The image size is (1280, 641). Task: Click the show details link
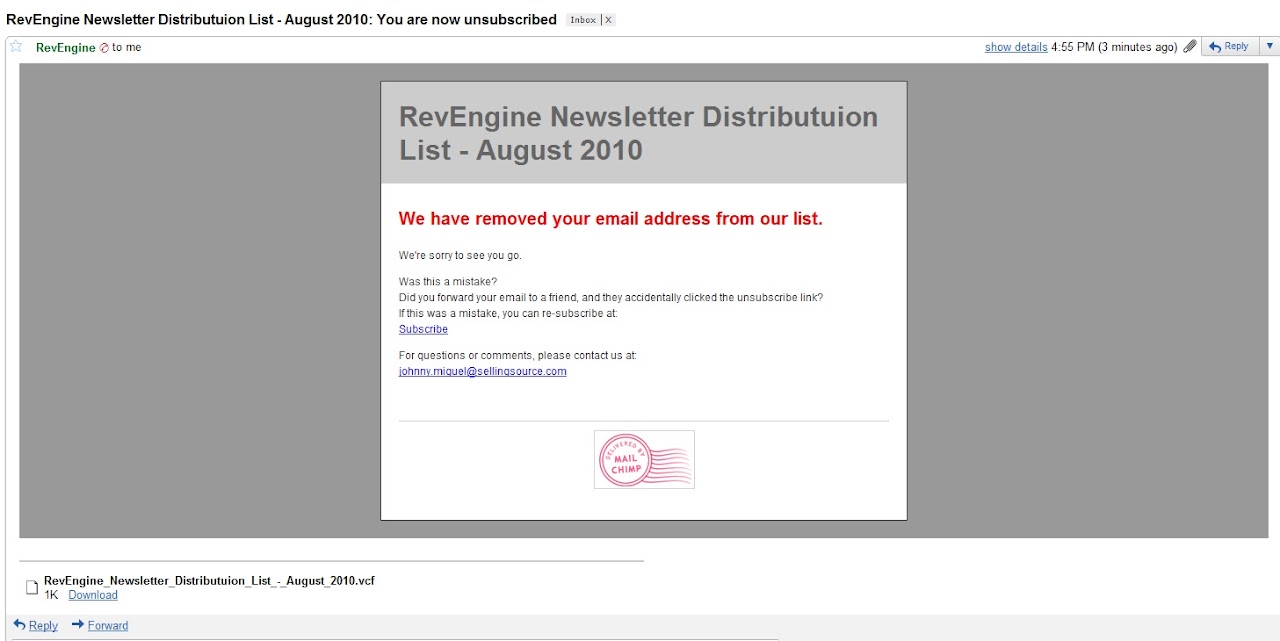coord(1016,47)
